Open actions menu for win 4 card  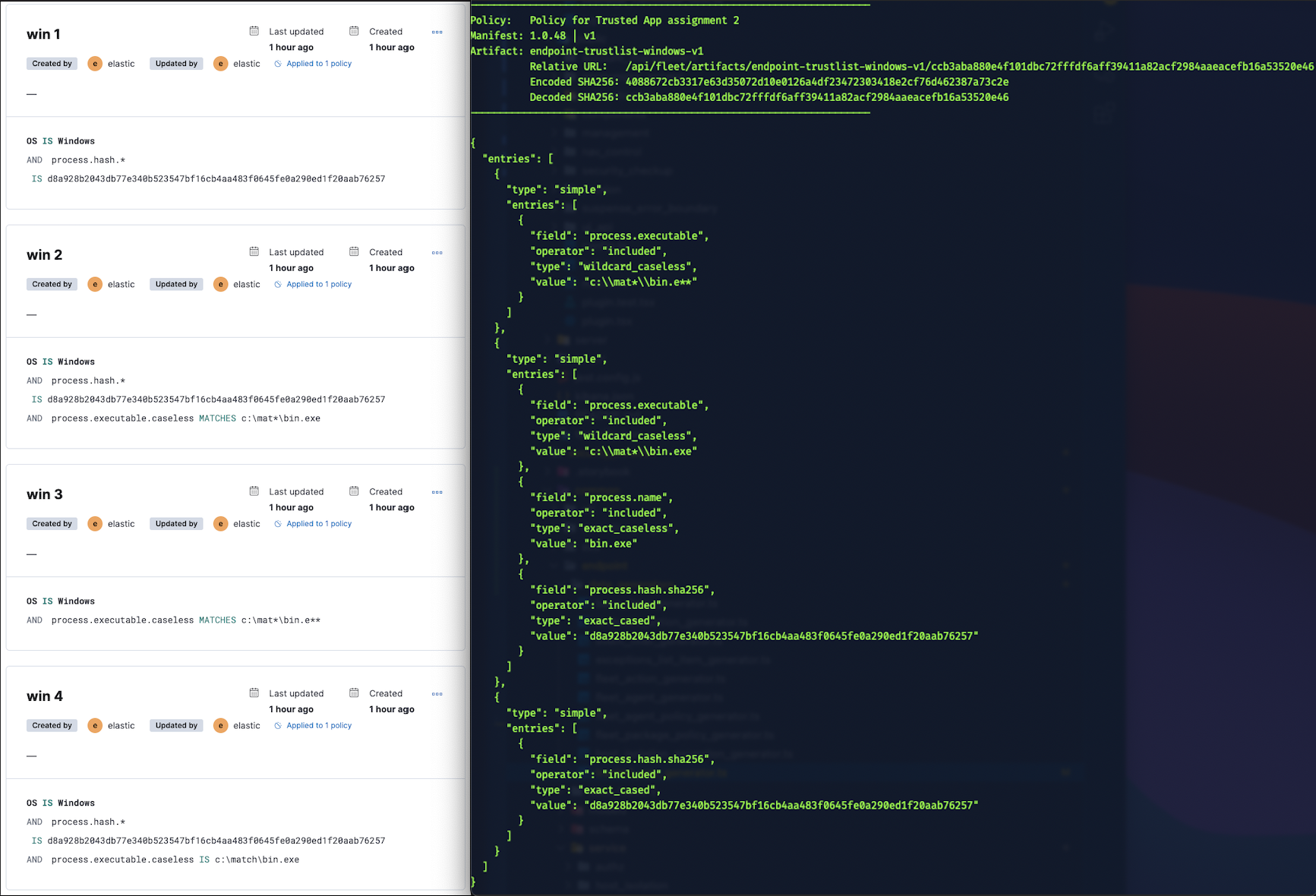click(x=437, y=694)
